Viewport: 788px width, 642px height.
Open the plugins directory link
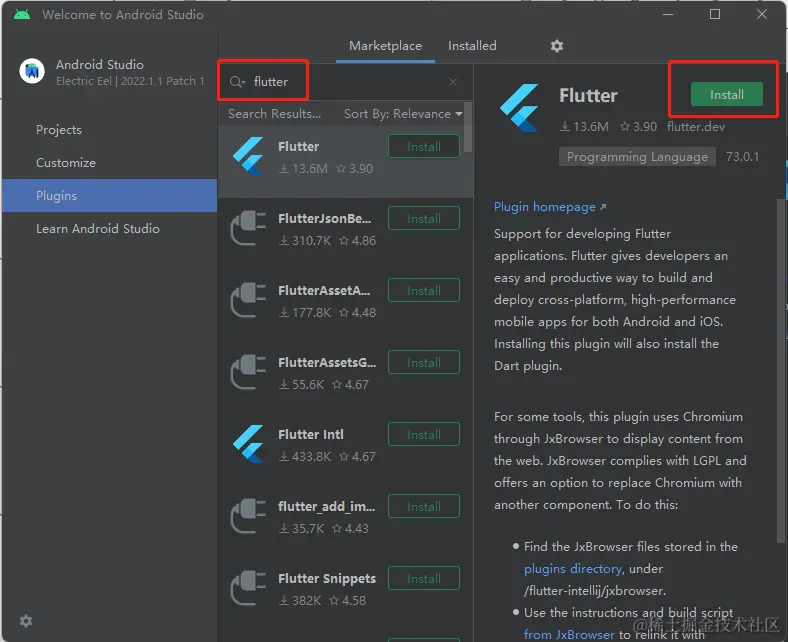point(573,569)
